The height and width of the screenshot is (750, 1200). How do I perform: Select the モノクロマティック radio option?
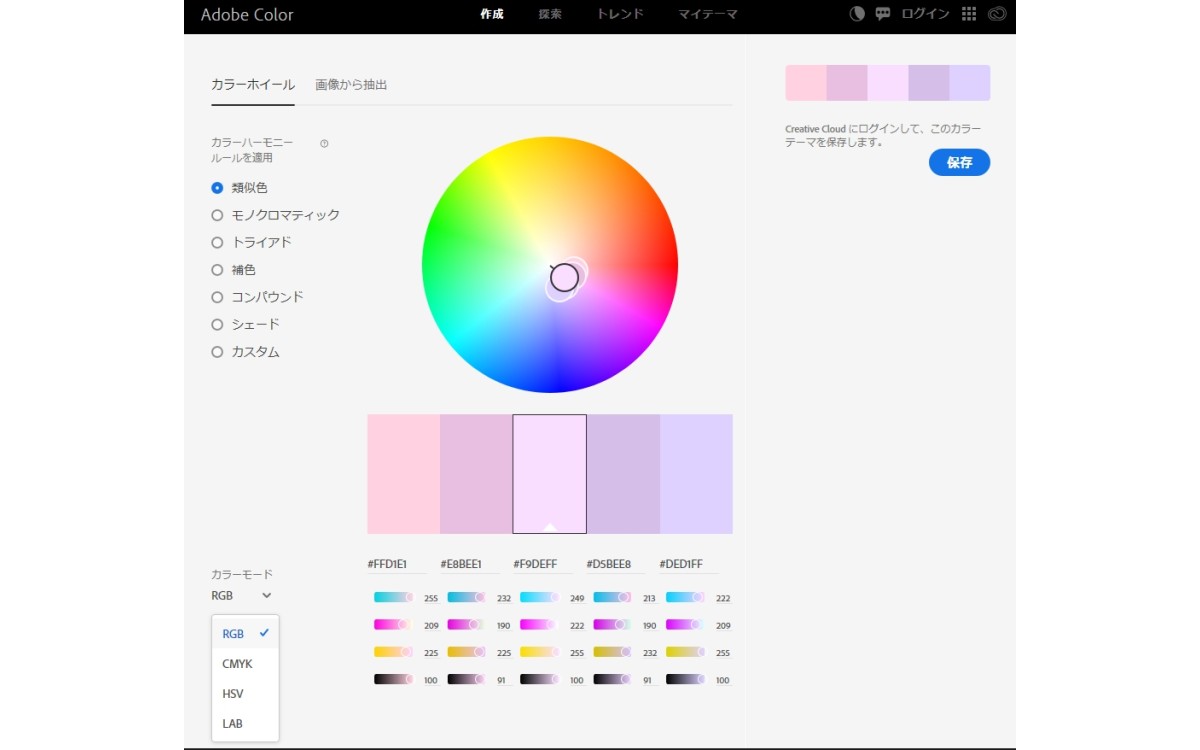[x=217, y=215]
